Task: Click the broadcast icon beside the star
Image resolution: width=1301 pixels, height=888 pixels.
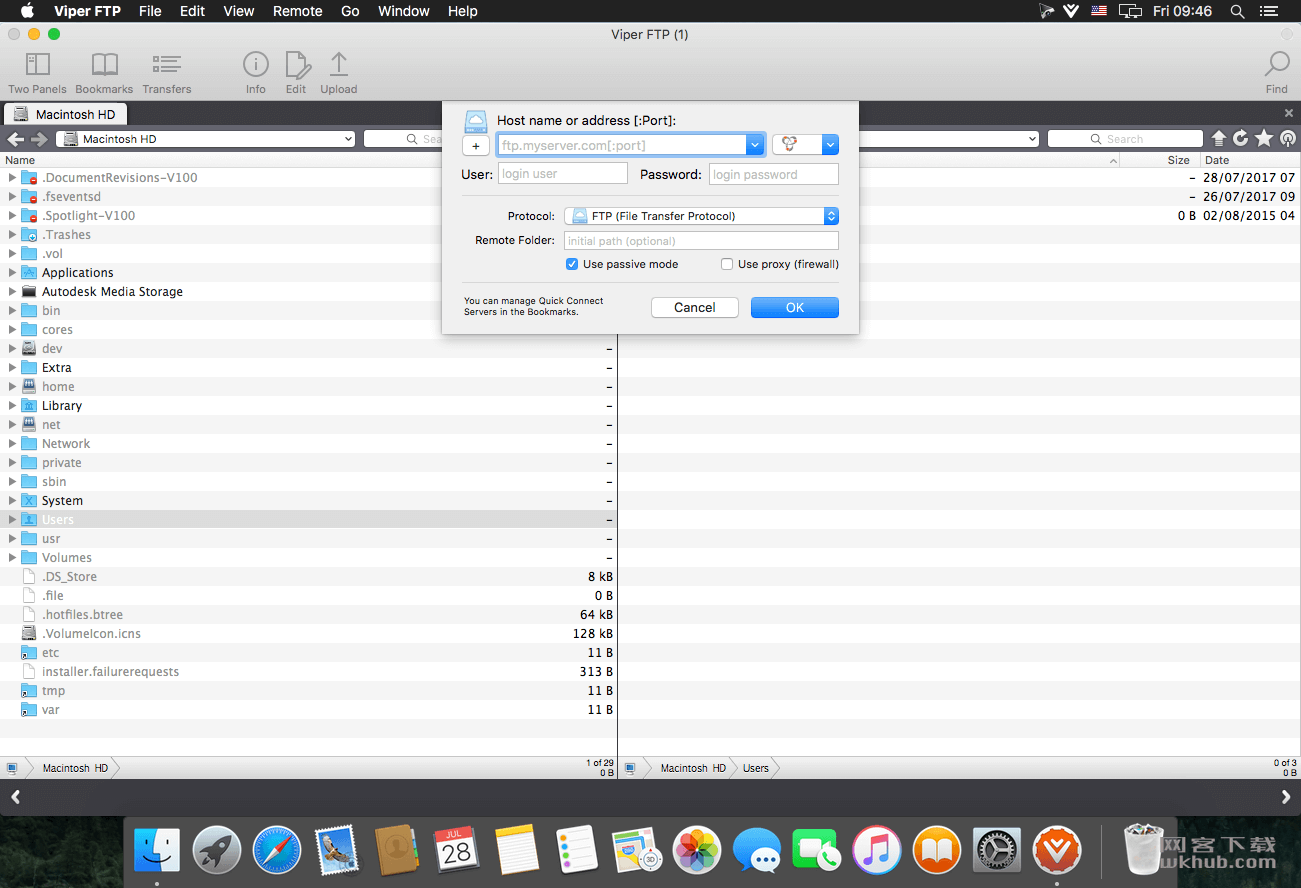Action: coord(1287,139)
